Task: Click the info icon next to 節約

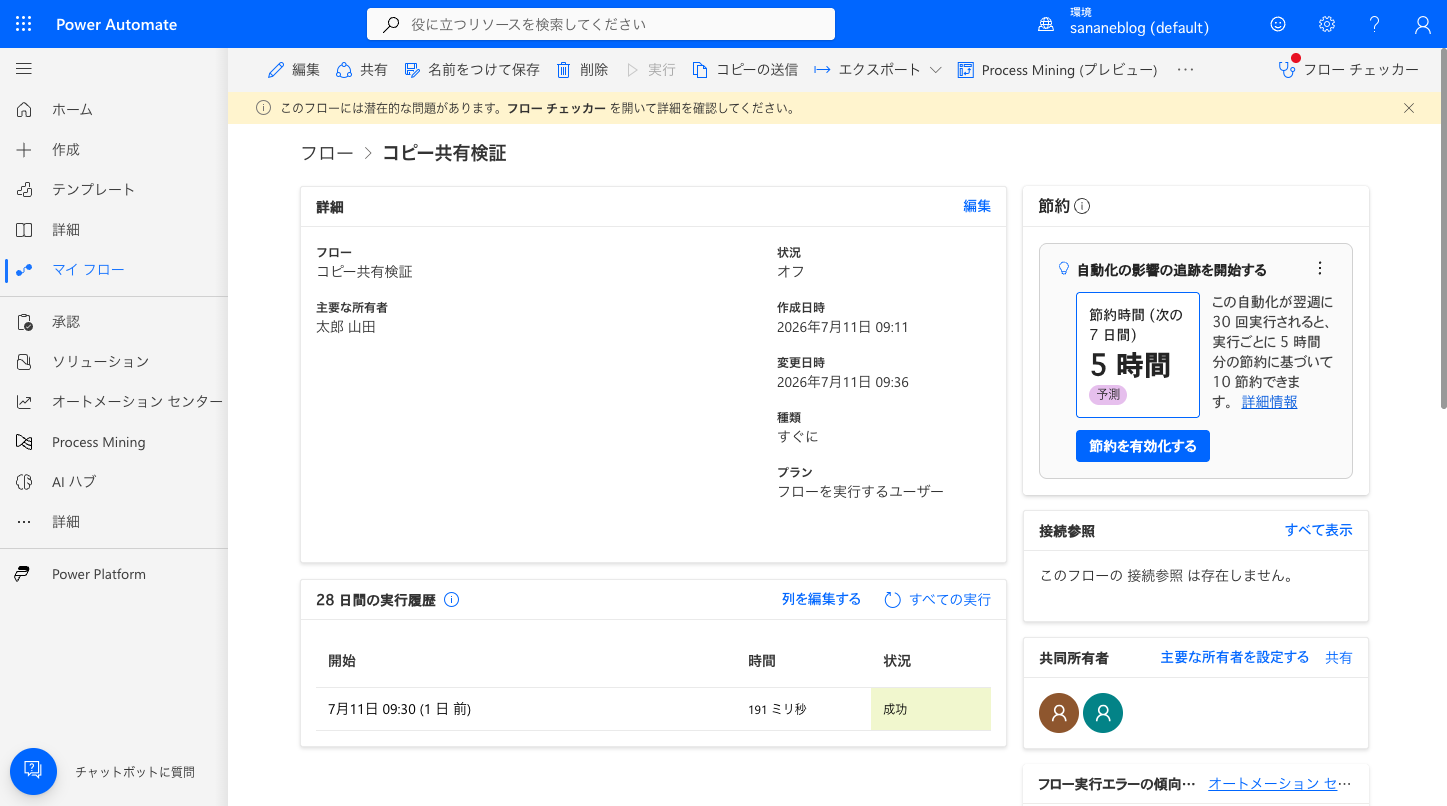Action: (x=1082, y=206)
